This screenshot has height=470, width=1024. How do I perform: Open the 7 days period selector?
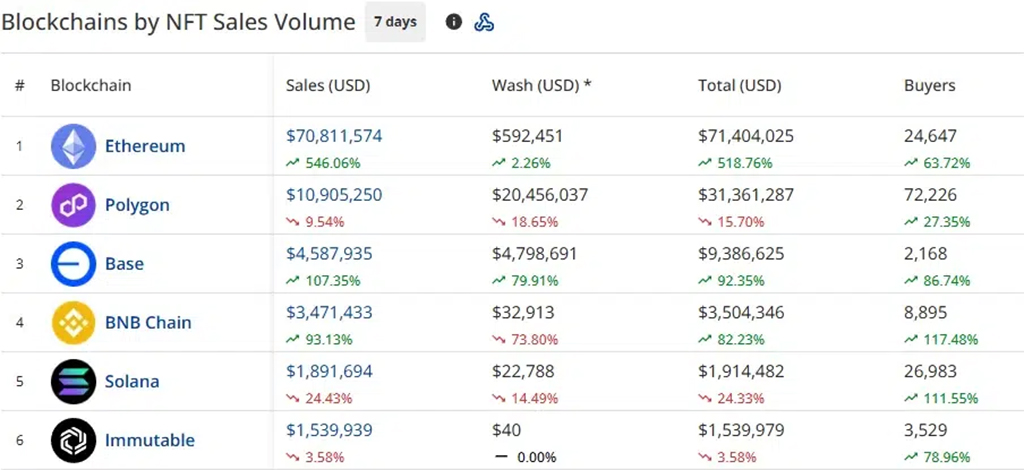point(395,22)
